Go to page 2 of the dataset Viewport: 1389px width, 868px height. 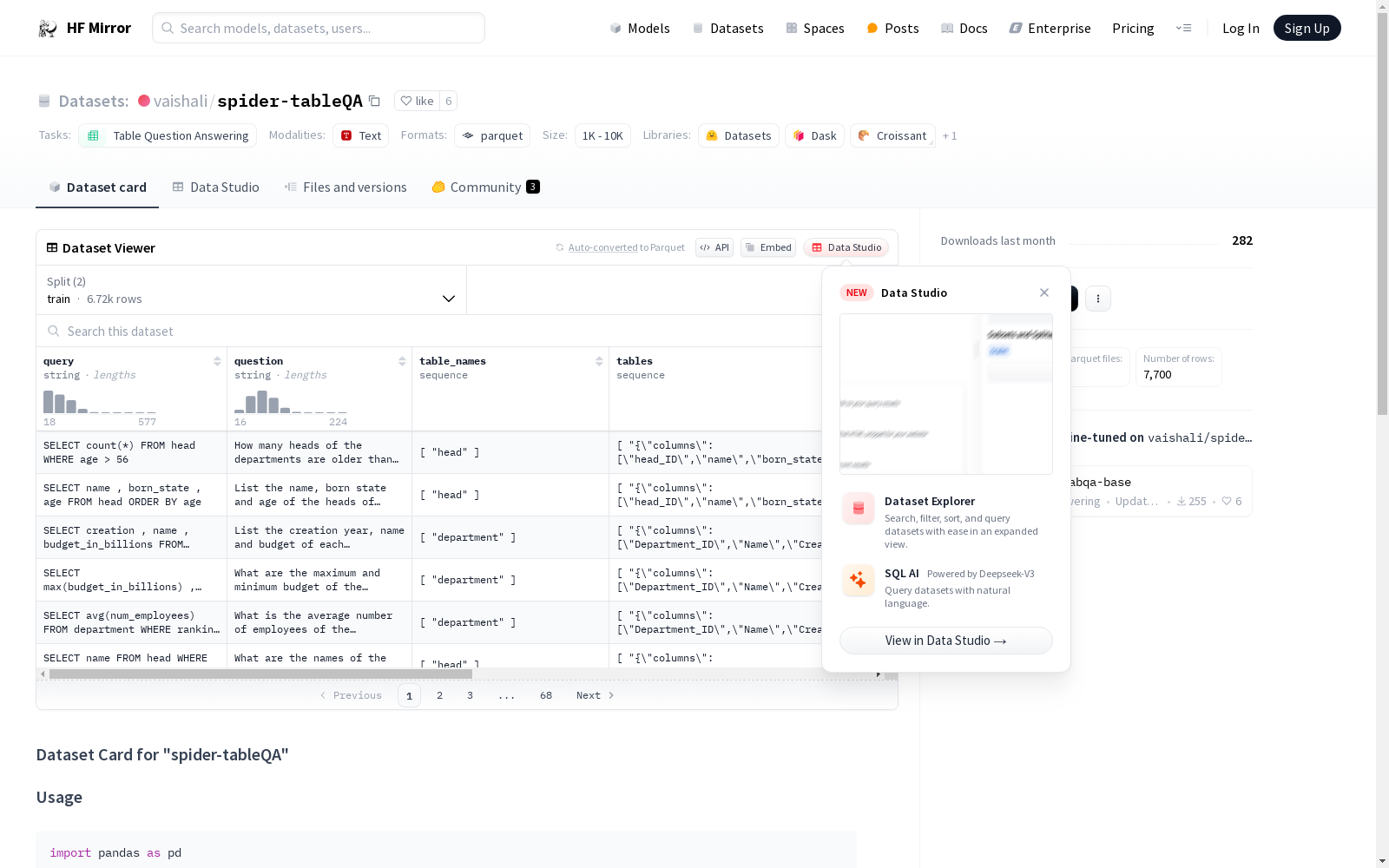tap(439, 695)
